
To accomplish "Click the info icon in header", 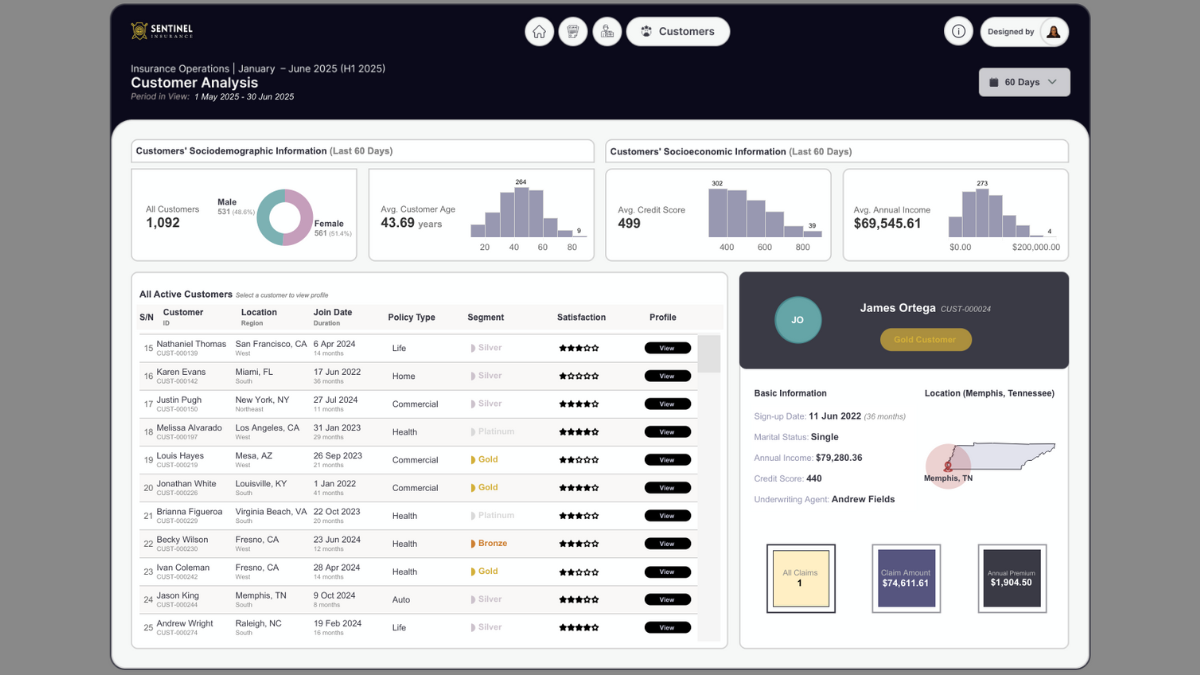I will (958, 32).
